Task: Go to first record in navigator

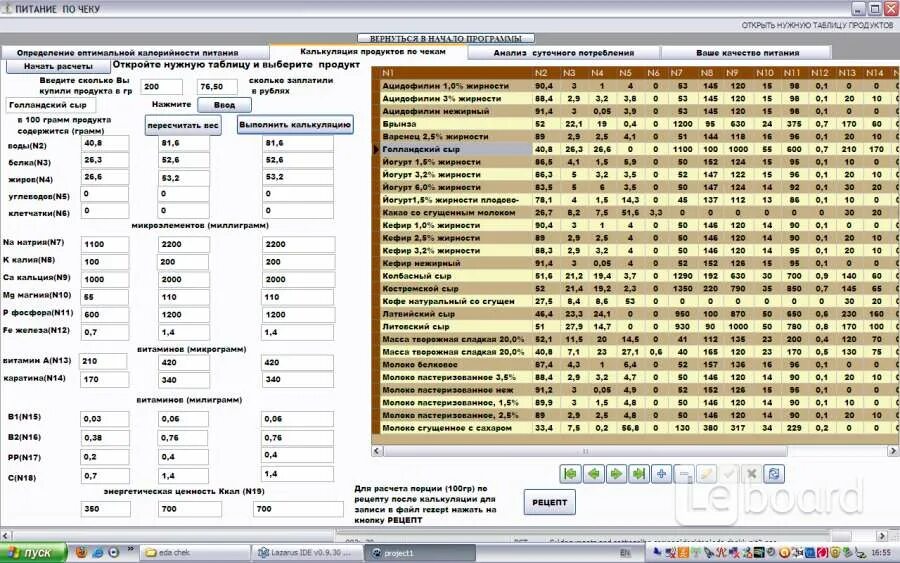Action: 571,474
